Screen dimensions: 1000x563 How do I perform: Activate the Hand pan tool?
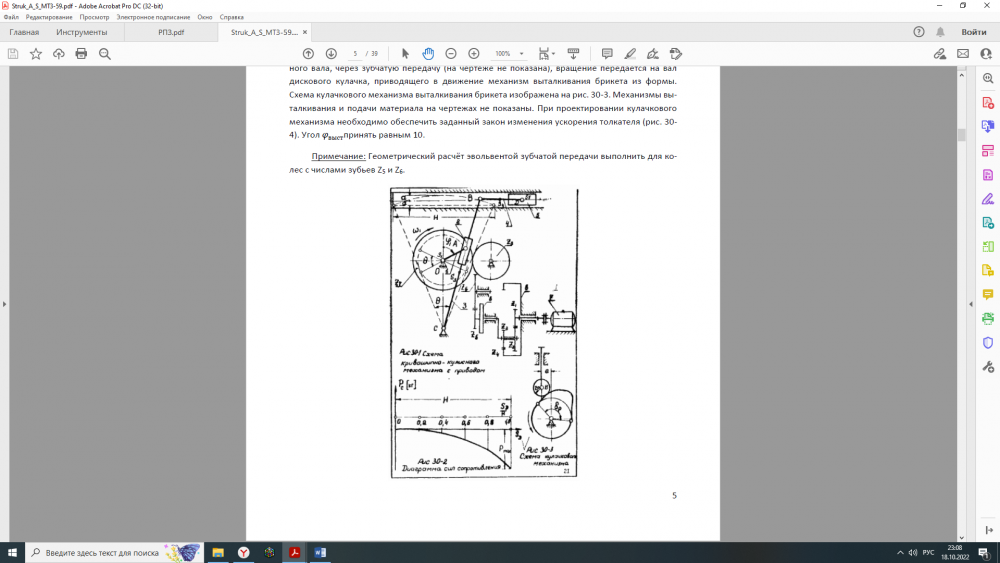(x=428, y=54)
